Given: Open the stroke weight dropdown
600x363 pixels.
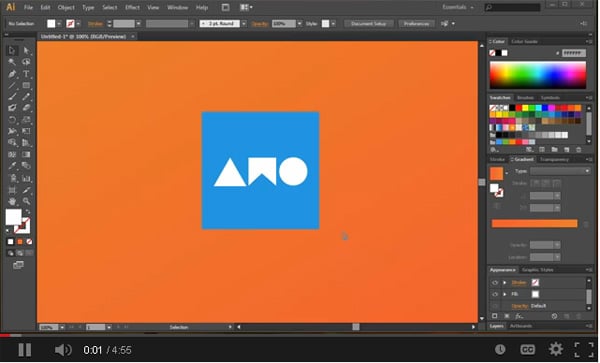Looking at the screenshot, I should (139, 24).
